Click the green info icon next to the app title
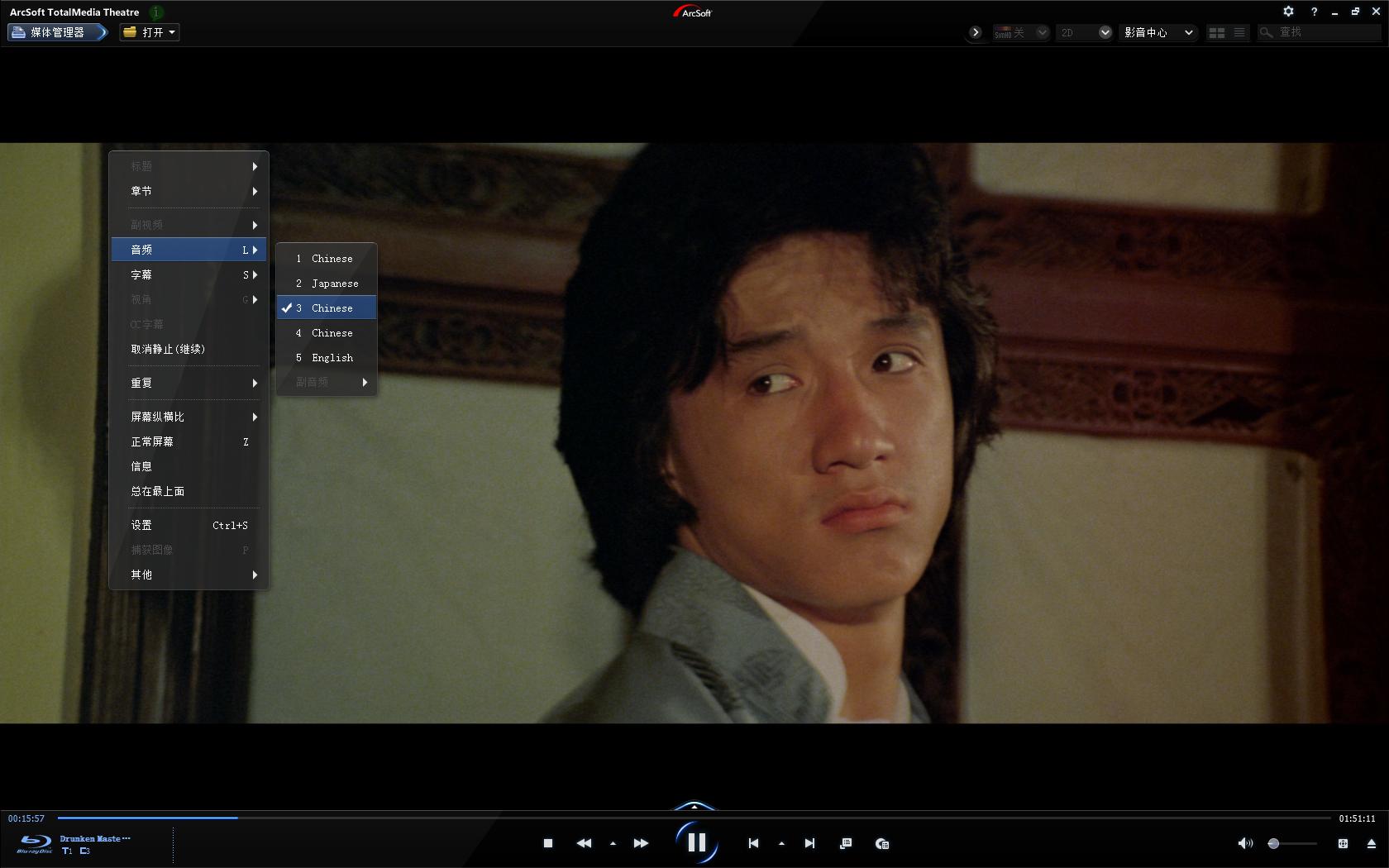Screen dimensions: 1389x868 (155, 12)
